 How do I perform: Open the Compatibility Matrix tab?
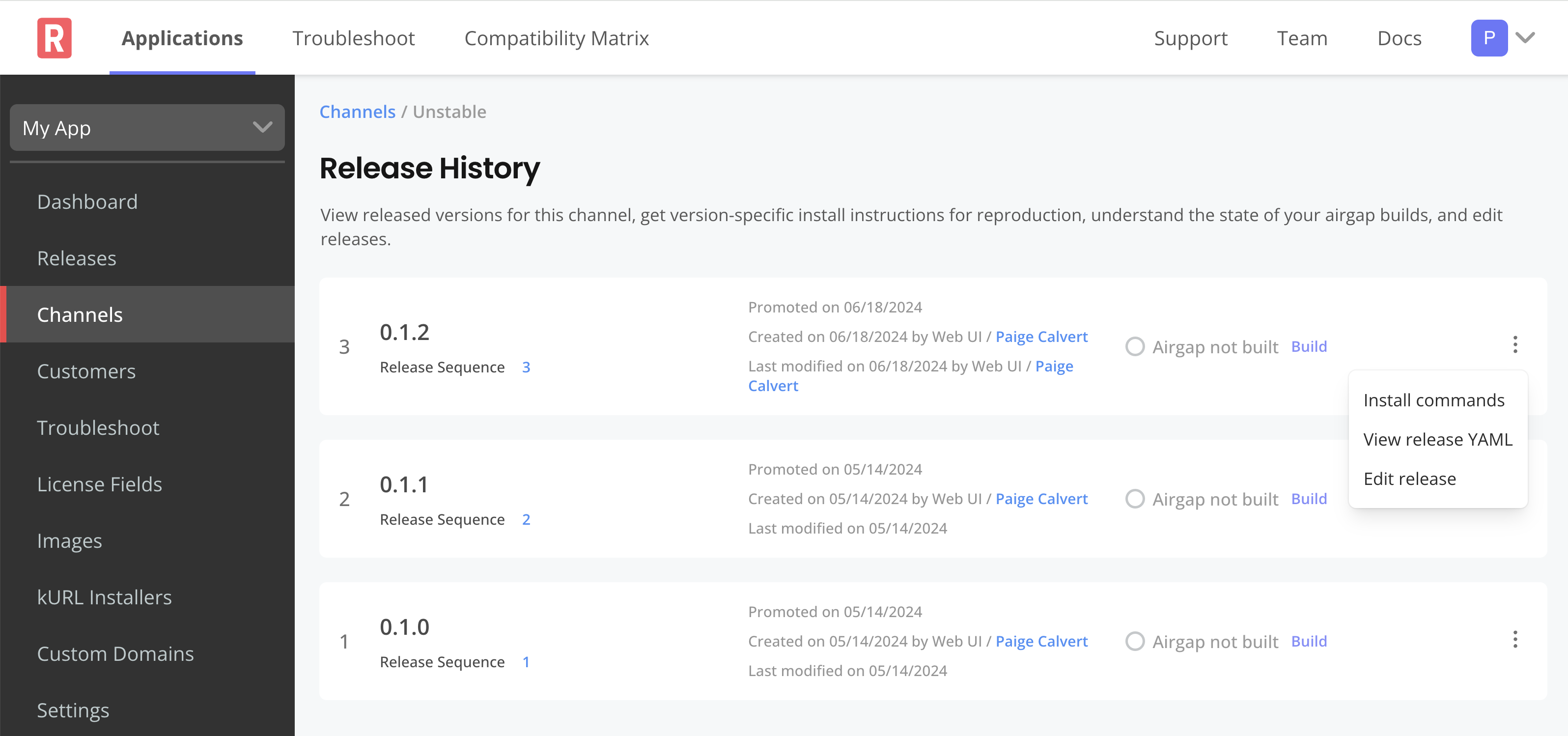[557, 38]
